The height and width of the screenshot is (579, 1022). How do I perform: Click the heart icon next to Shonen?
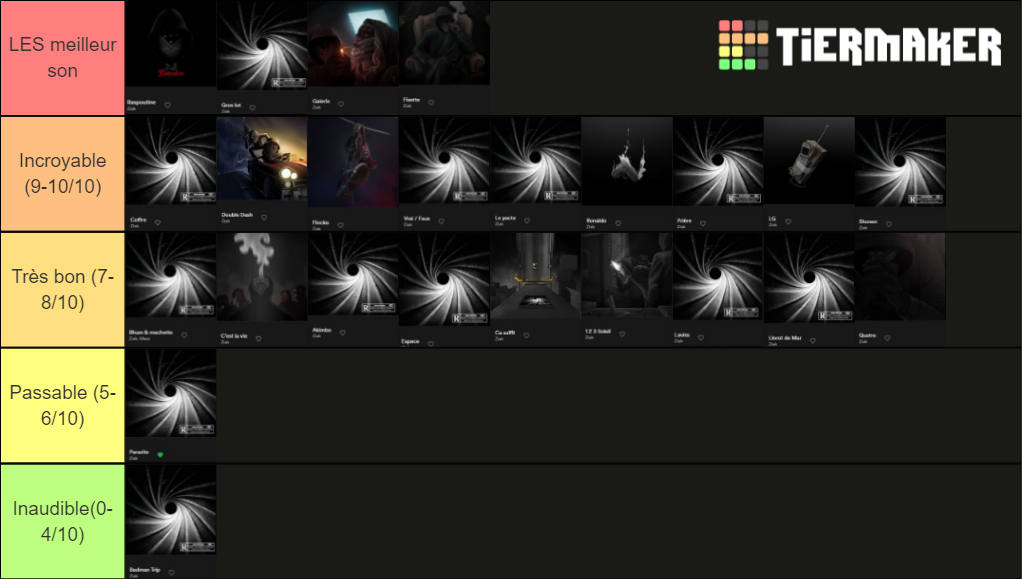click(x=889, y=224)
